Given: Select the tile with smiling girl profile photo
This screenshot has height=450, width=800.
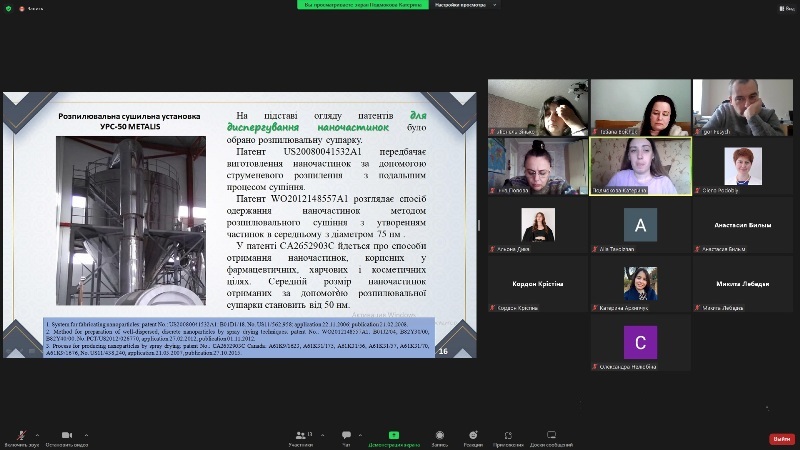Looking at the screenshot, I should (x=640, y=283).
